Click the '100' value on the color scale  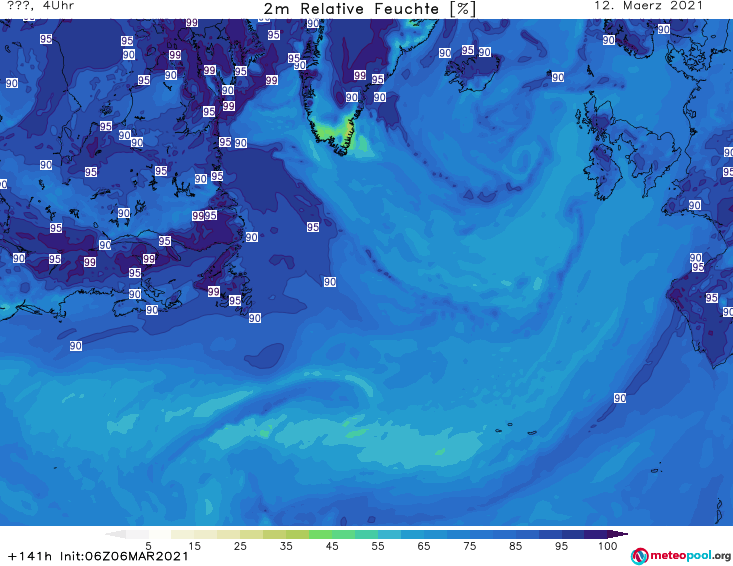(x=608, y=546)
